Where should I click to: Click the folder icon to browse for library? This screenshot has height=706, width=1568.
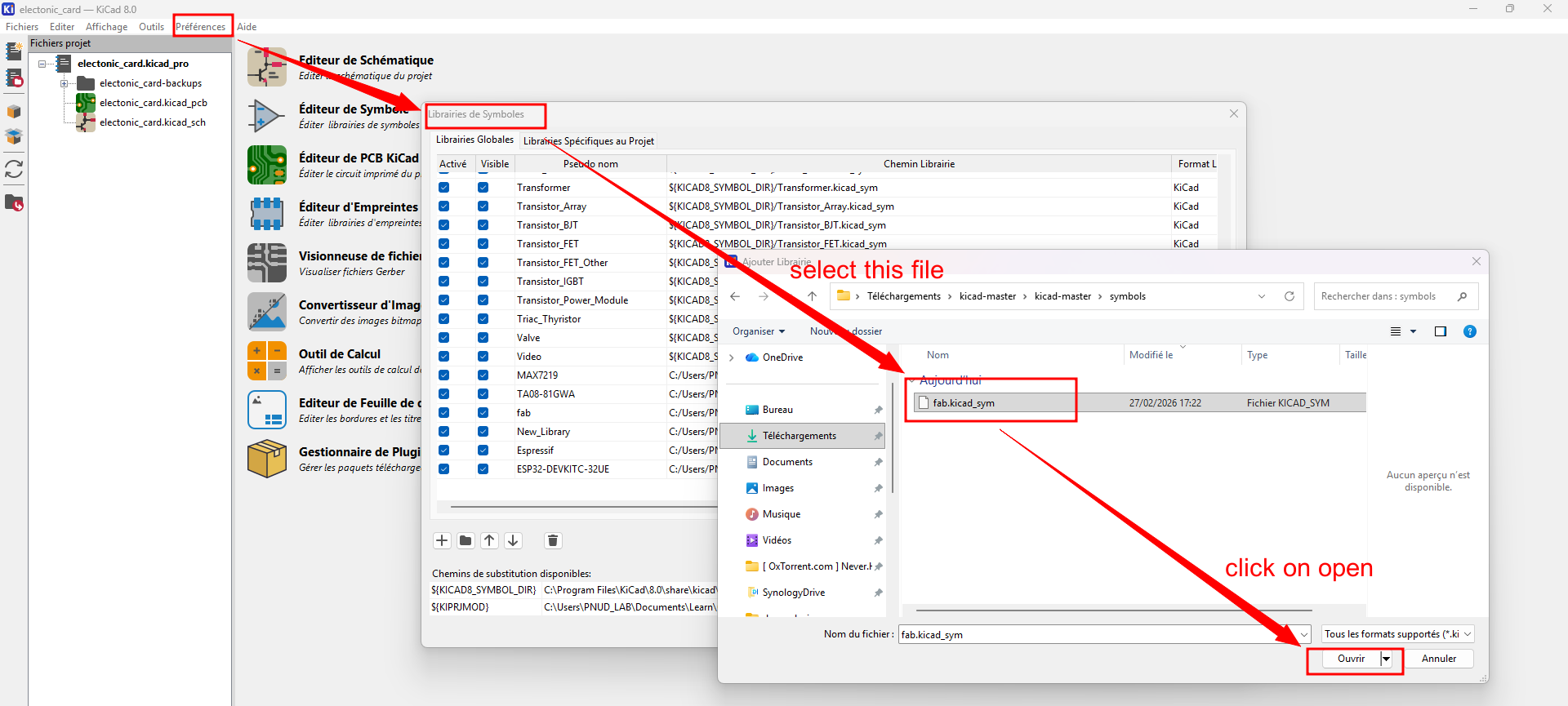[465, 540]
